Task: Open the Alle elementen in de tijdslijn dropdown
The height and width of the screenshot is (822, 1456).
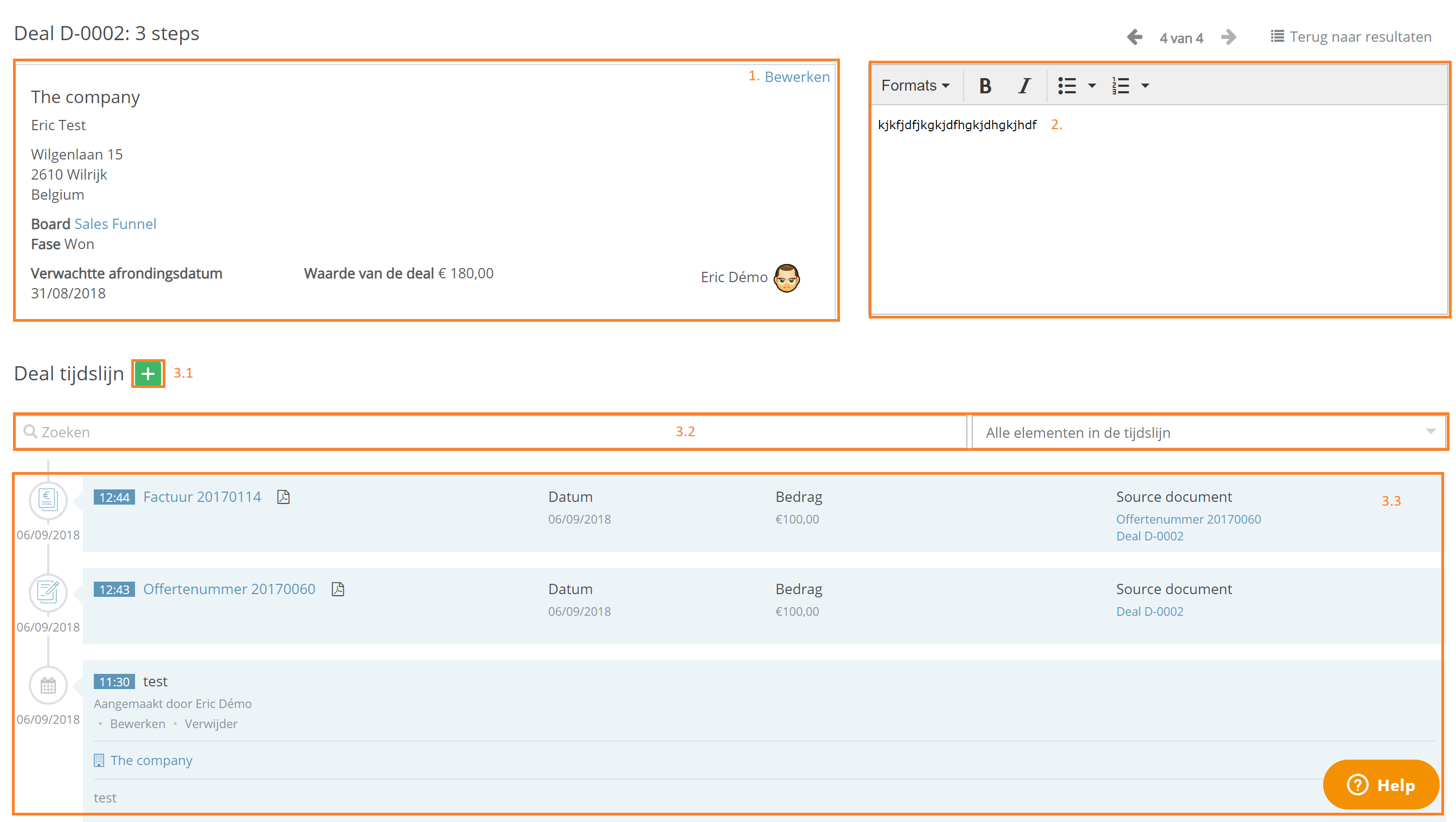Action: click(1208, 432)
